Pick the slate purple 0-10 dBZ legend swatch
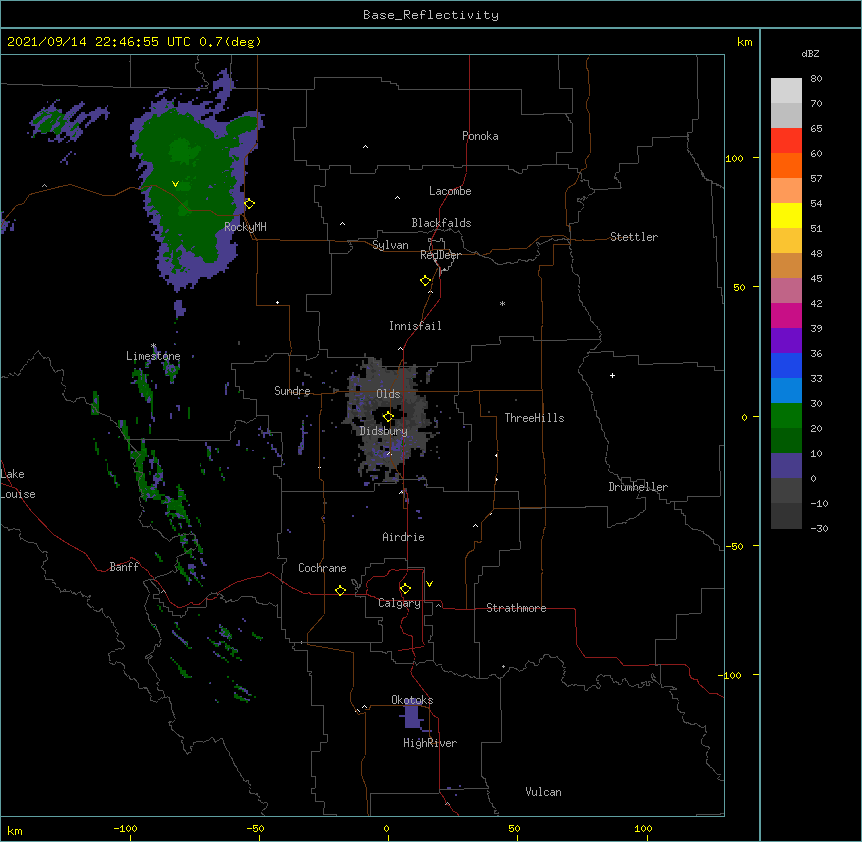This screenshot has width=862, height=842. (786, 466)
